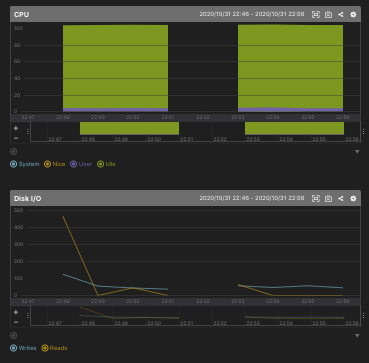
Task: Click the fit-to-view icon in CPU panel header
Action: tap(315, 14)
